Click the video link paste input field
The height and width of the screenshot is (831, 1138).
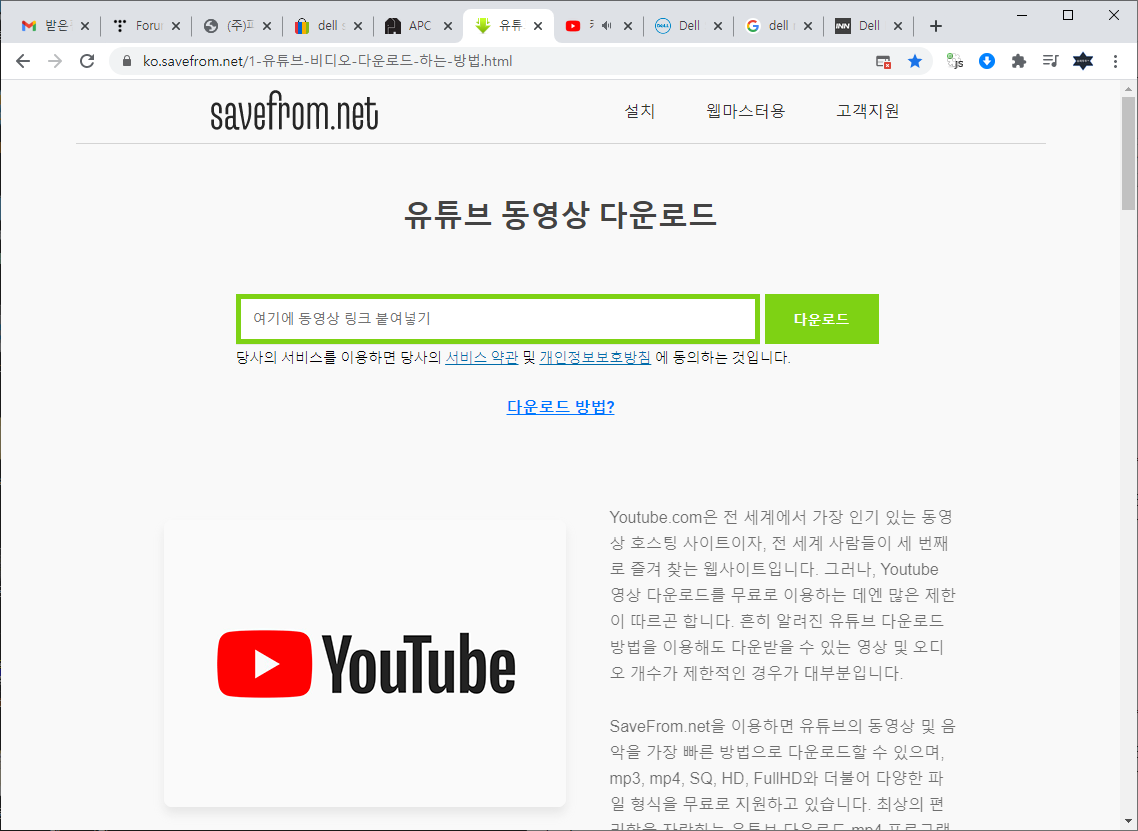pos(498,319)
